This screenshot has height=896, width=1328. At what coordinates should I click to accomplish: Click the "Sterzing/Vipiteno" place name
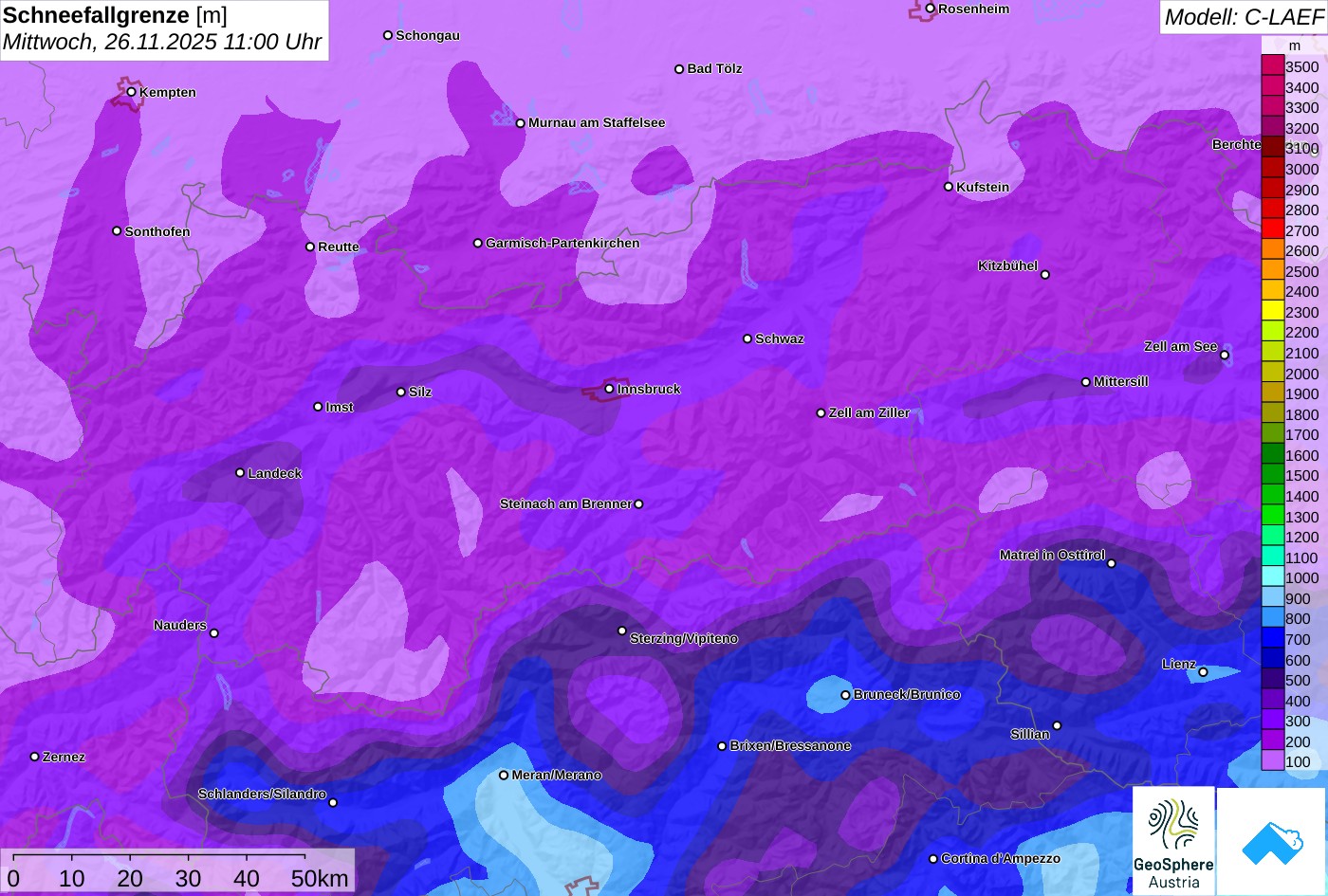[x=684, y=638]
